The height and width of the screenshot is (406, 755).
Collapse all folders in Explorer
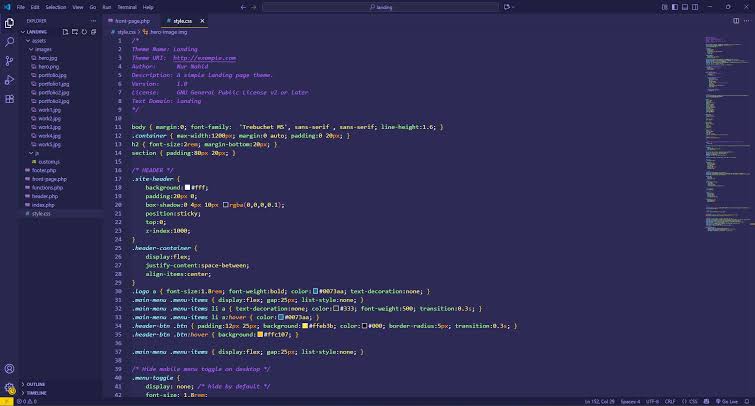[93, 32]
